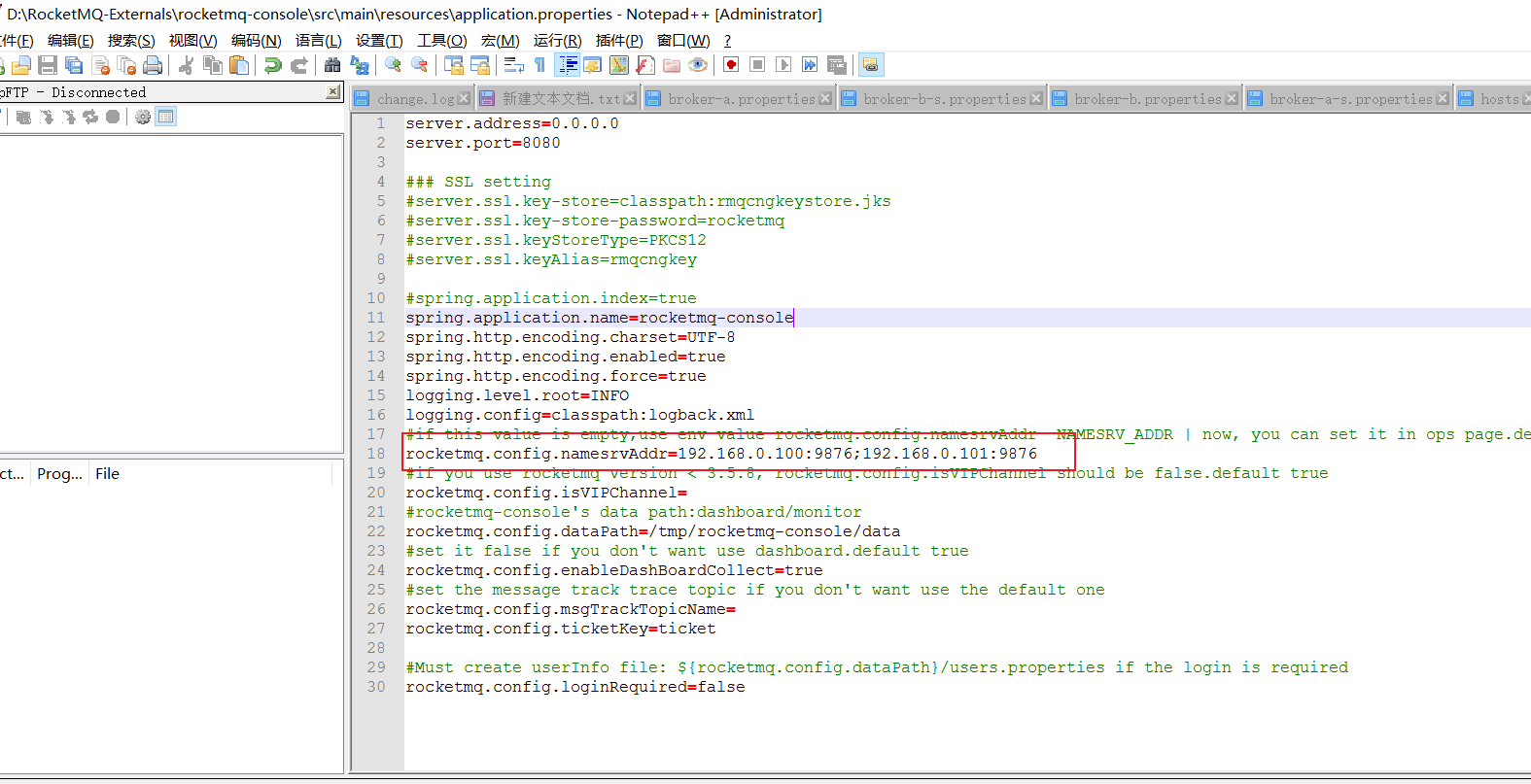1531x784 pixels.
Task: Open the ? help menu
Action: (727, 40)
